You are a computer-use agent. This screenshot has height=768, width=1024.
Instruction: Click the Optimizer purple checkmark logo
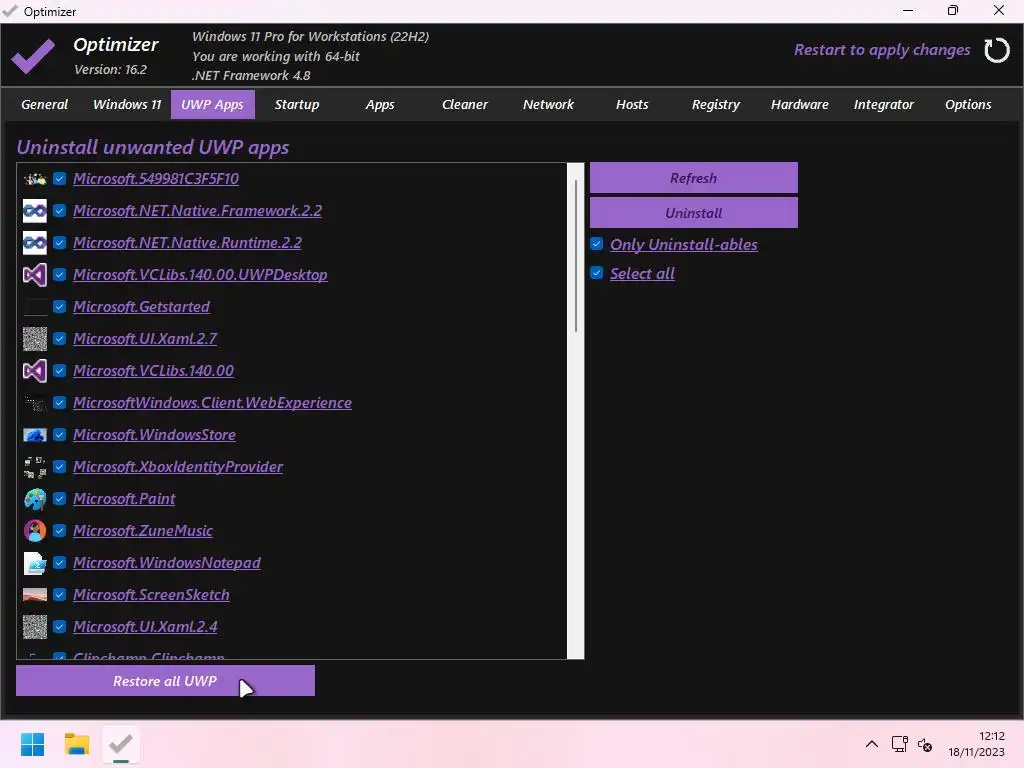tap(33, 56)
